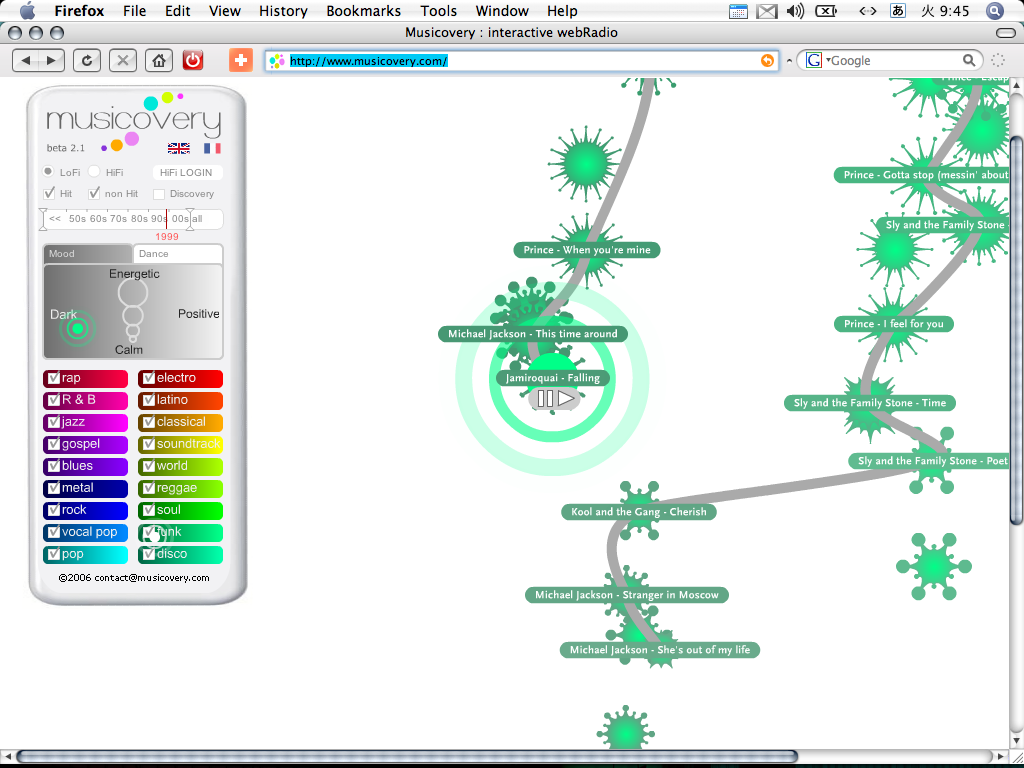Image resolution: width=1024 pixels, height=768 pixels.
Task: Click the 80s decade on timeline slider
Action: (139, 219)
